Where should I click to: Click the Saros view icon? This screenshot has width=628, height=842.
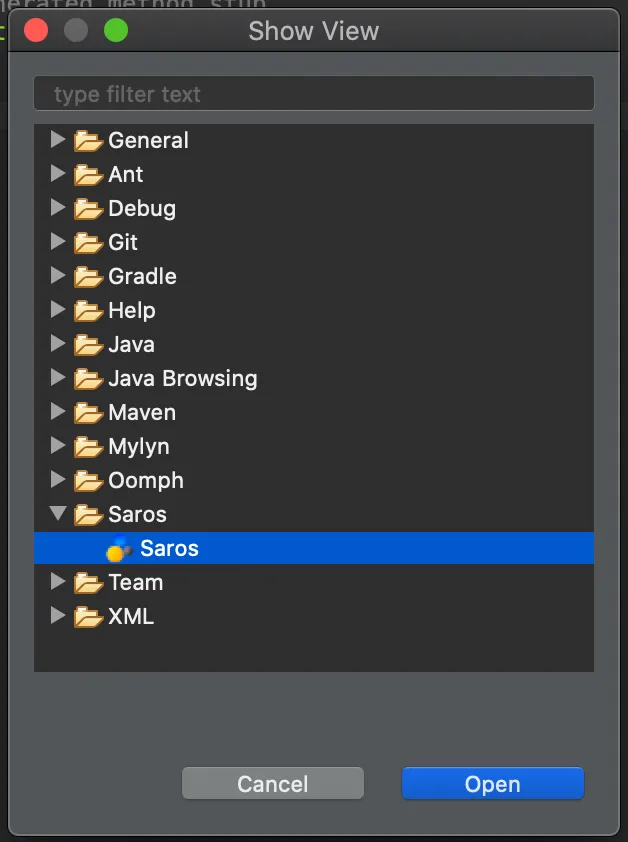click(120, 548)
